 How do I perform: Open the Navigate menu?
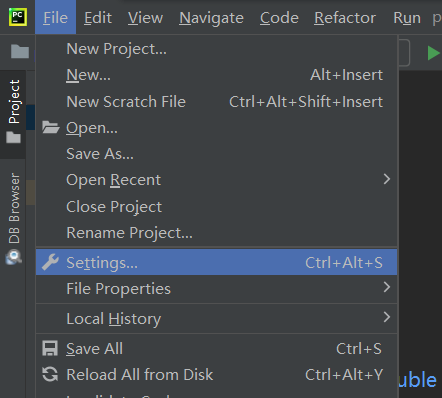click(x=211, y=18)
